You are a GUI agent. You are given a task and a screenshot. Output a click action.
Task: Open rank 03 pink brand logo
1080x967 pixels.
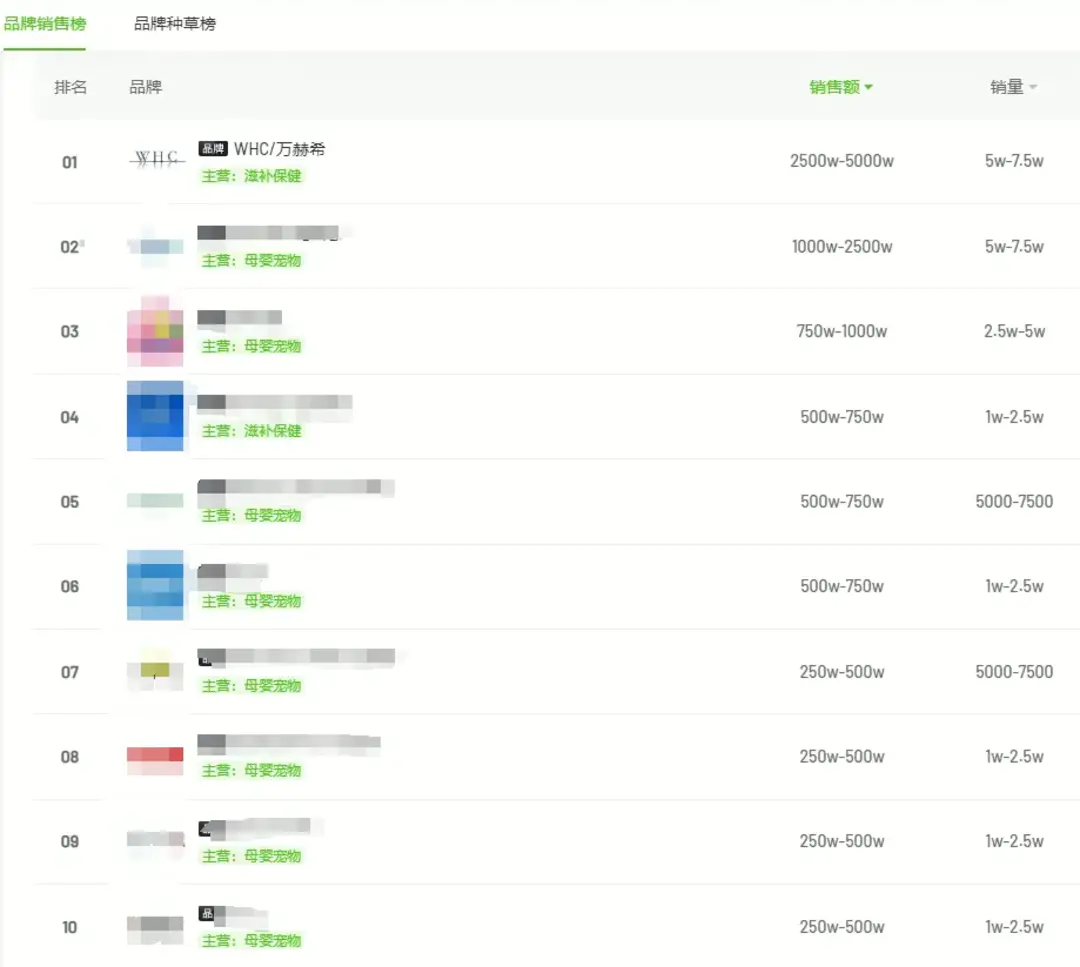pyautogui.click(x=155, y=331)
